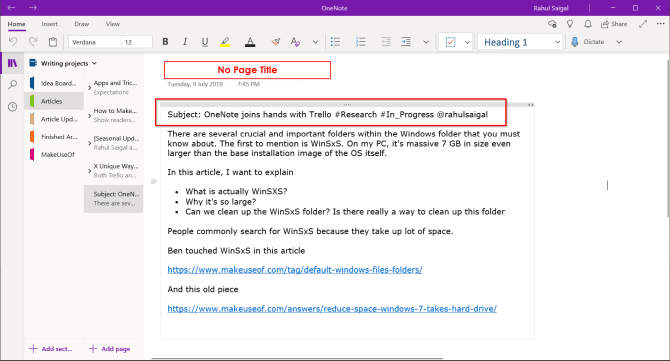Toggle Italic formatting
Screen dimensions: 670x361
[x=185, y=42]
